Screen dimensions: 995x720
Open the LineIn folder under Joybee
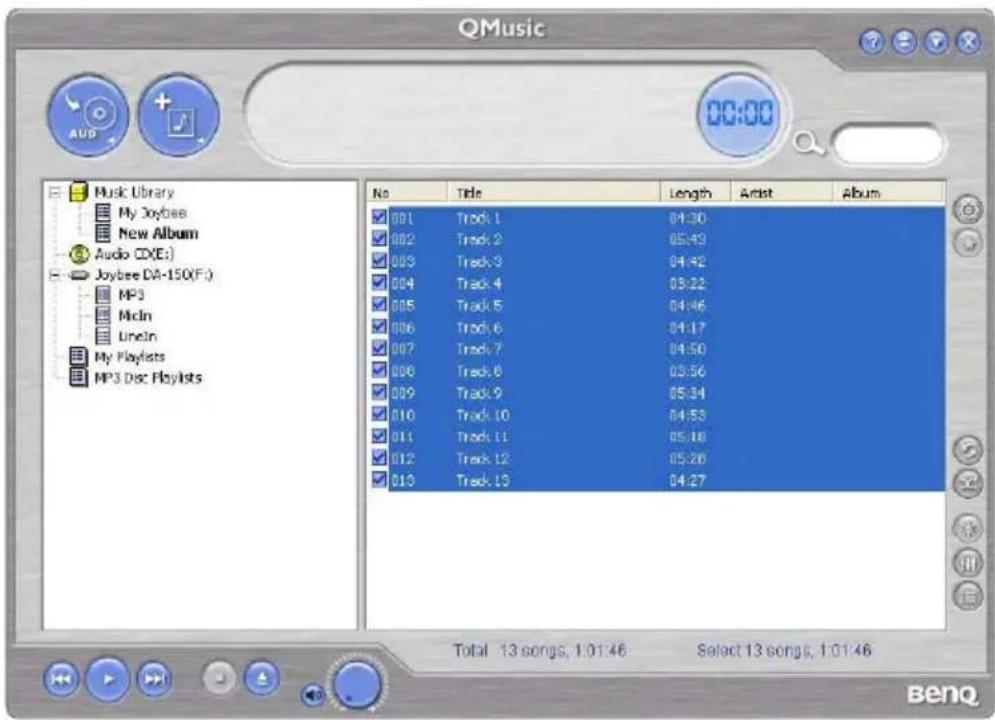tap(137, 336)
